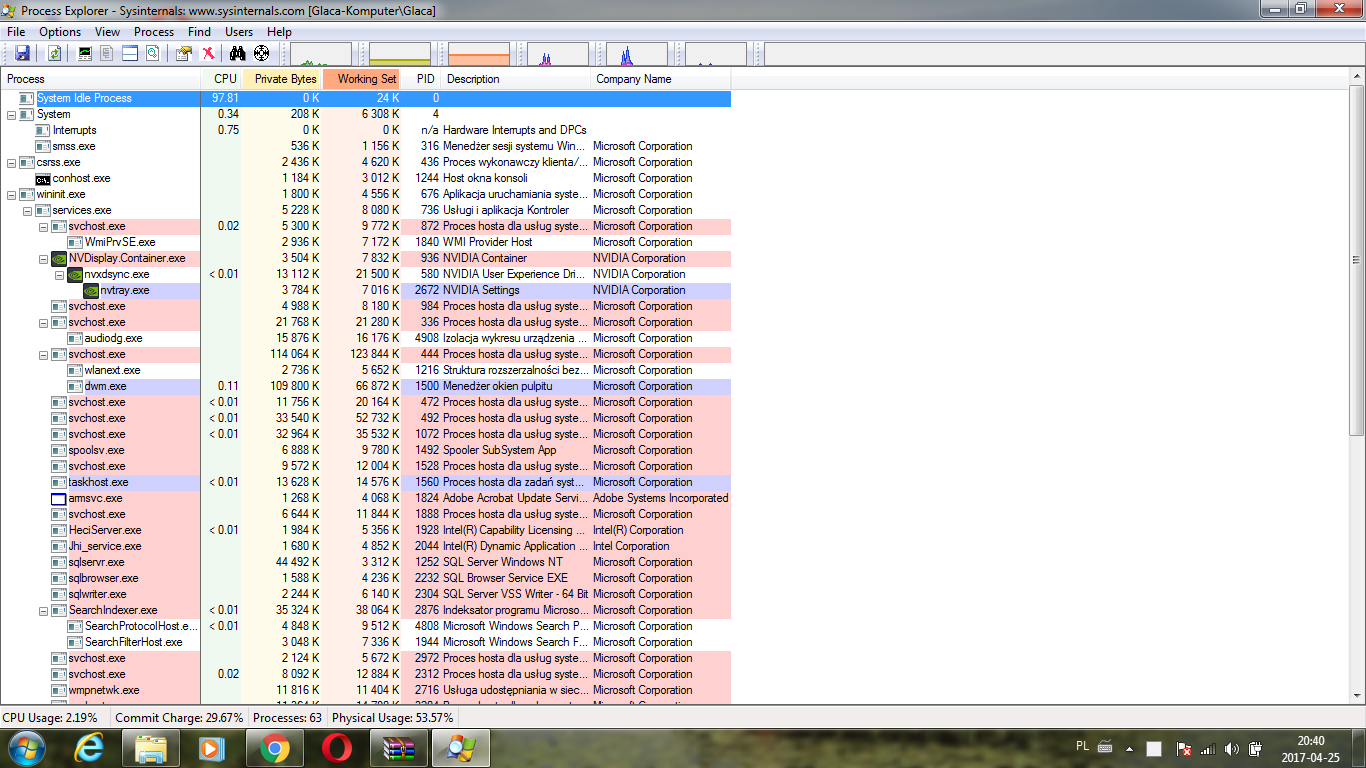Open Google Chrome from the taskbar

coord(275,748)
